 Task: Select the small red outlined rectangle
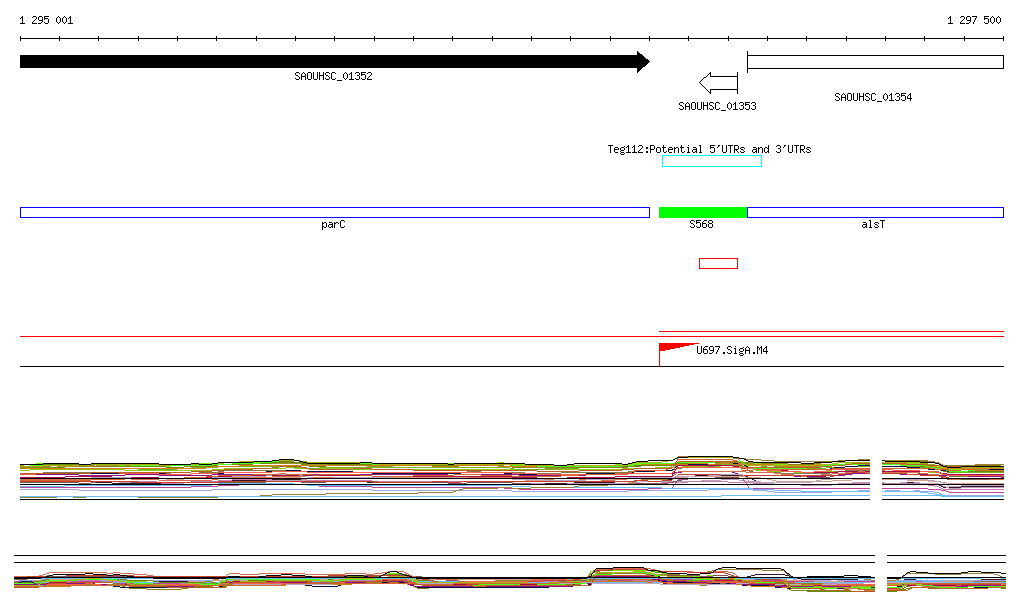pos(718,264)
